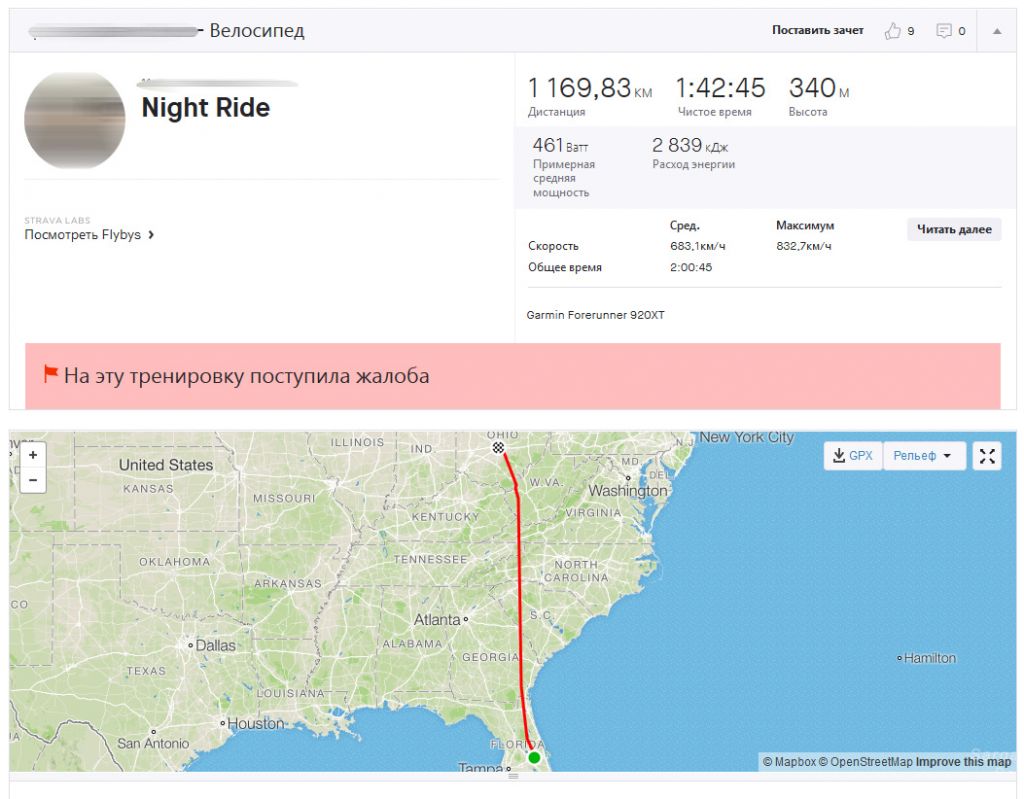This screenshot has width=1024, height=799.
Task: Open the OpenStreetMap attribution link
Action: [x=865, y=762]
